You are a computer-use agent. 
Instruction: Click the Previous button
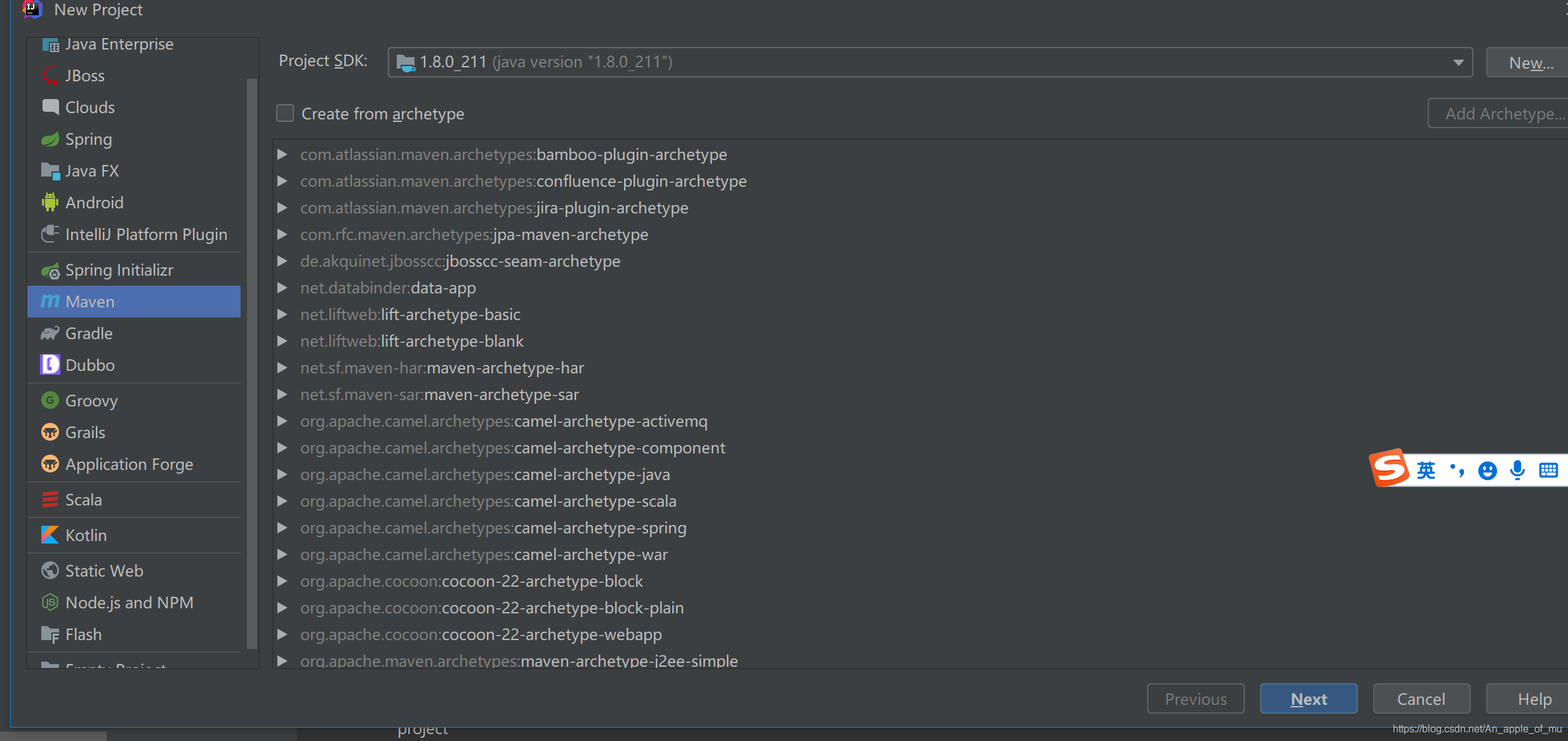[x=1195, y=698]
